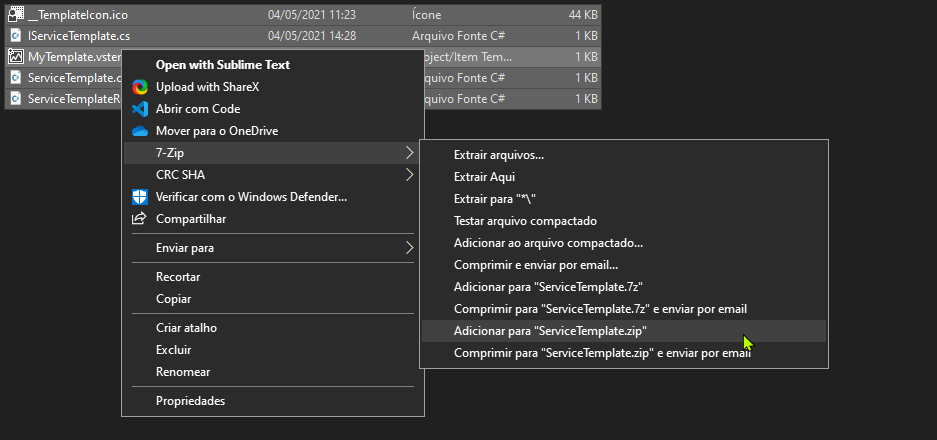Click Arquivo Fonte C# type for IServiceTemplate.cs
Viewport: 937px width, 440px height.
point(458,36)
